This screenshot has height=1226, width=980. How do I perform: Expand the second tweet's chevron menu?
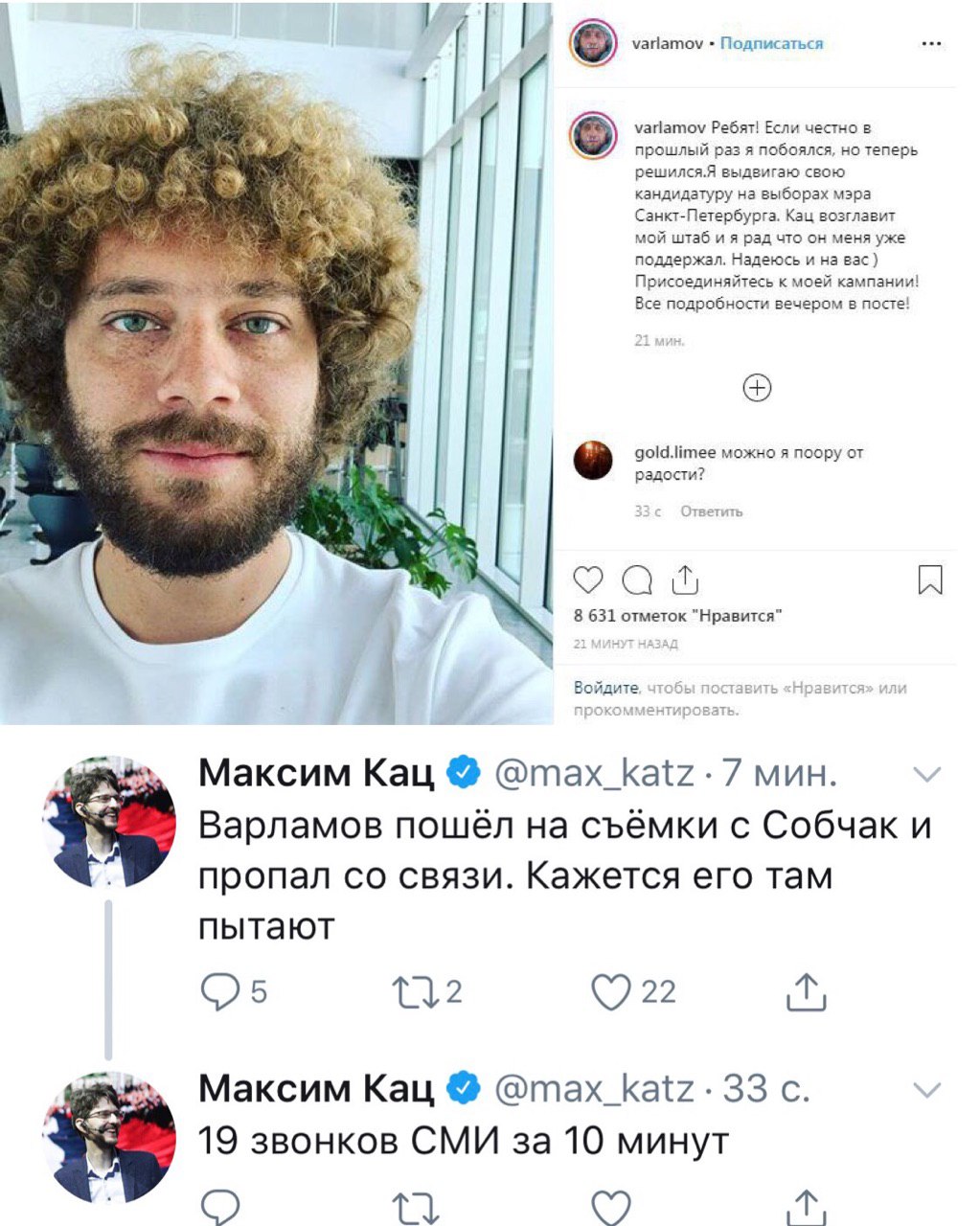pyautogui.click(x=927, y=1090)
